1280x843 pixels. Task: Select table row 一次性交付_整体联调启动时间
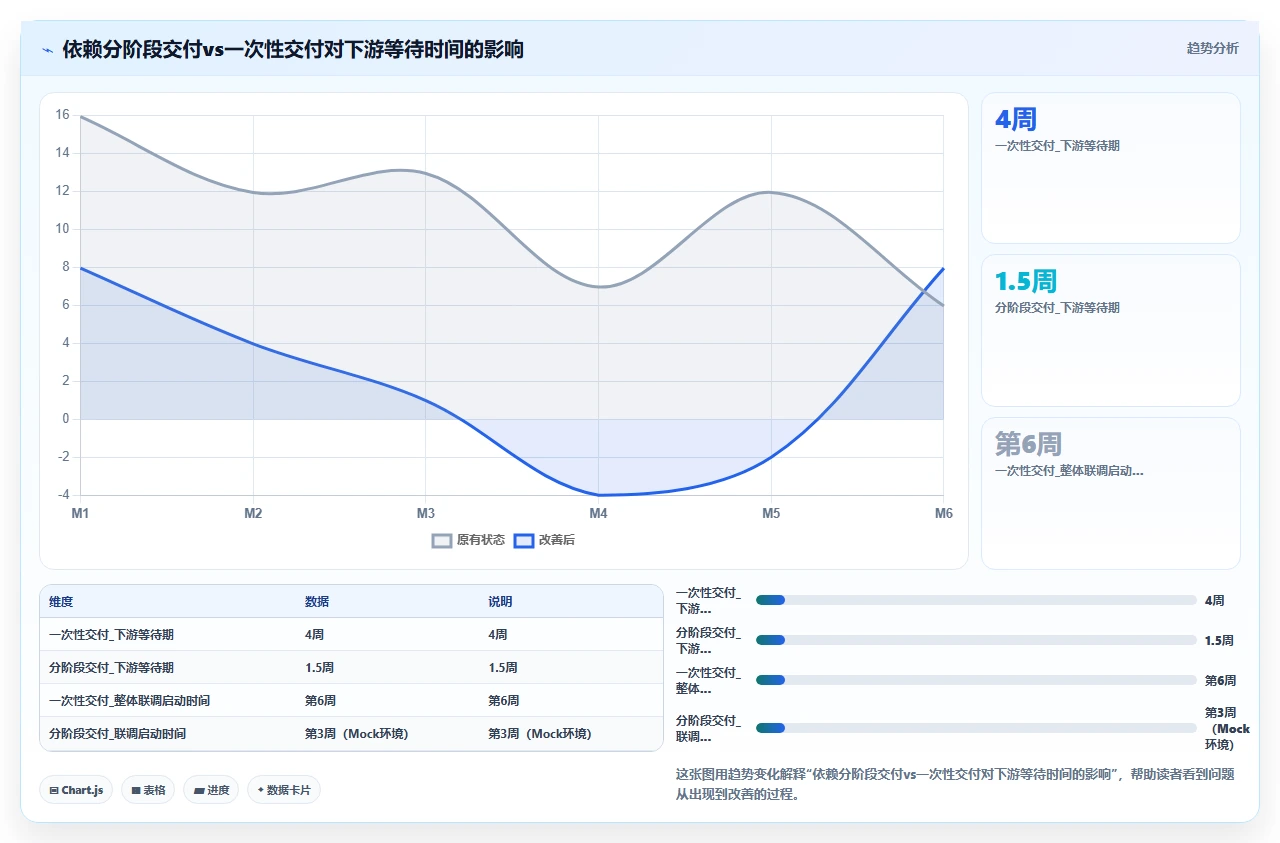pyautogui.click(x=351, y=700)
